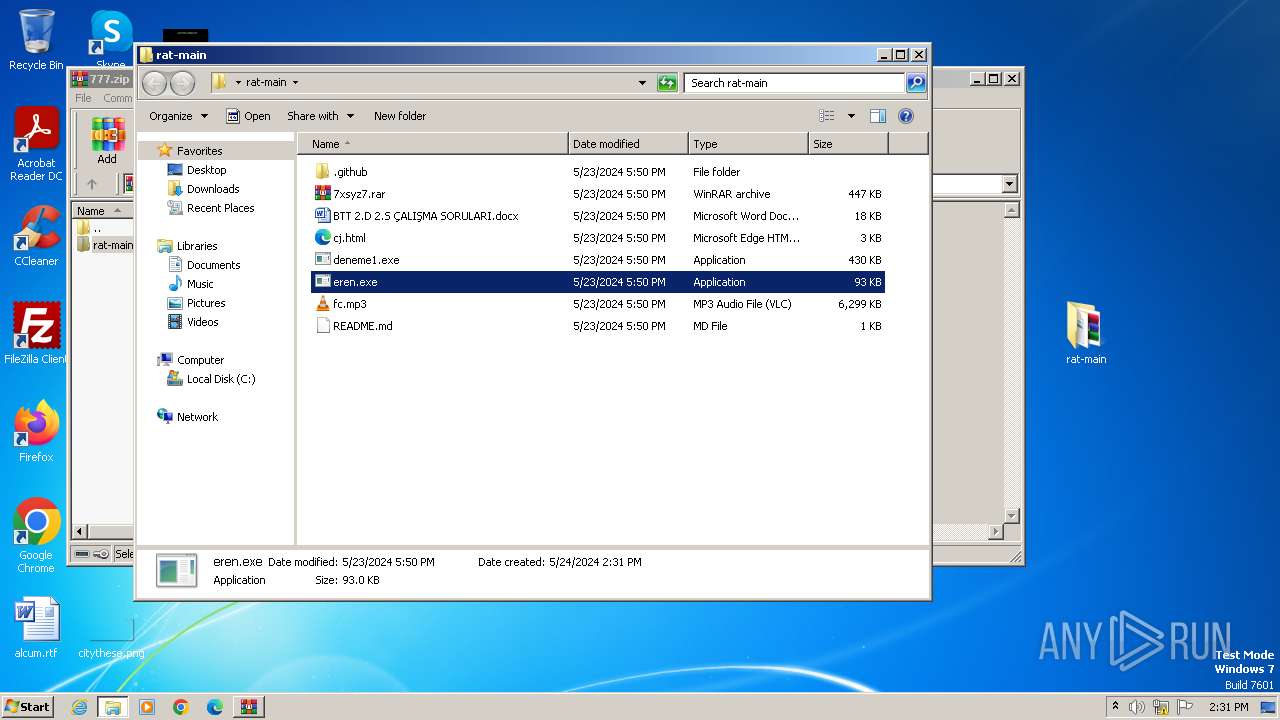Click the Back navigation arrow in Explorer
This screenshot has width=1280, height=720.
click(154, 83)
